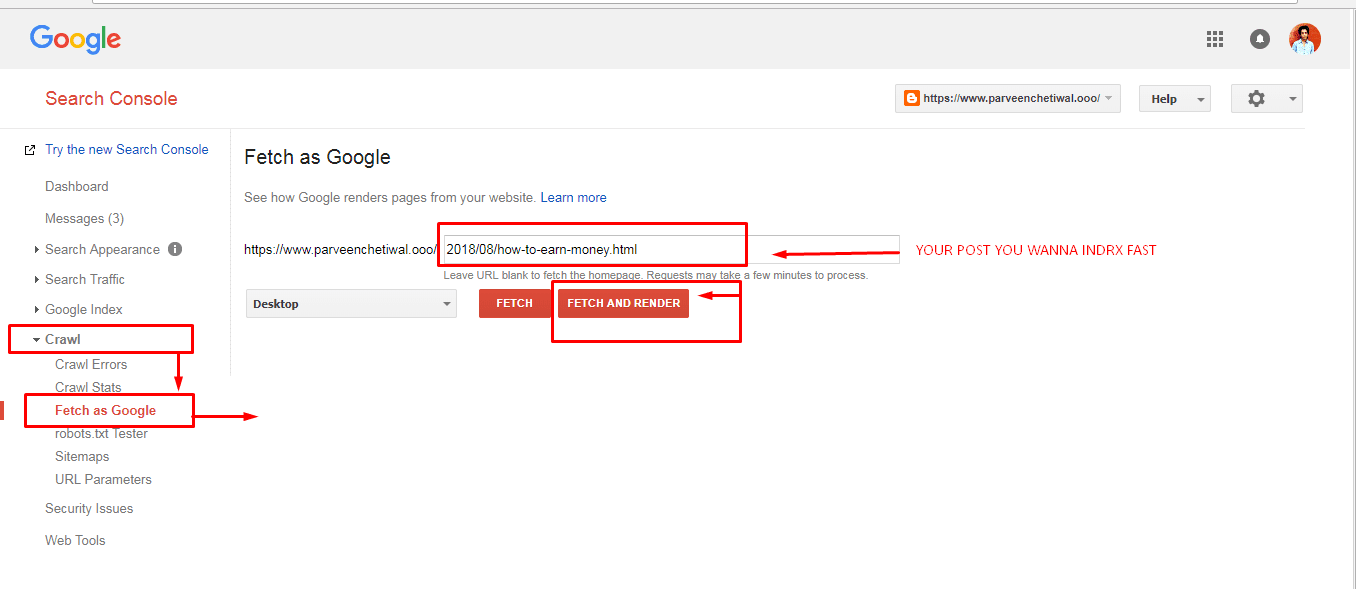The image size is (1356, 589).
Task: Open the property selector dropdown for parveenchetiwal.ooo
Action: coord(1008,98)
